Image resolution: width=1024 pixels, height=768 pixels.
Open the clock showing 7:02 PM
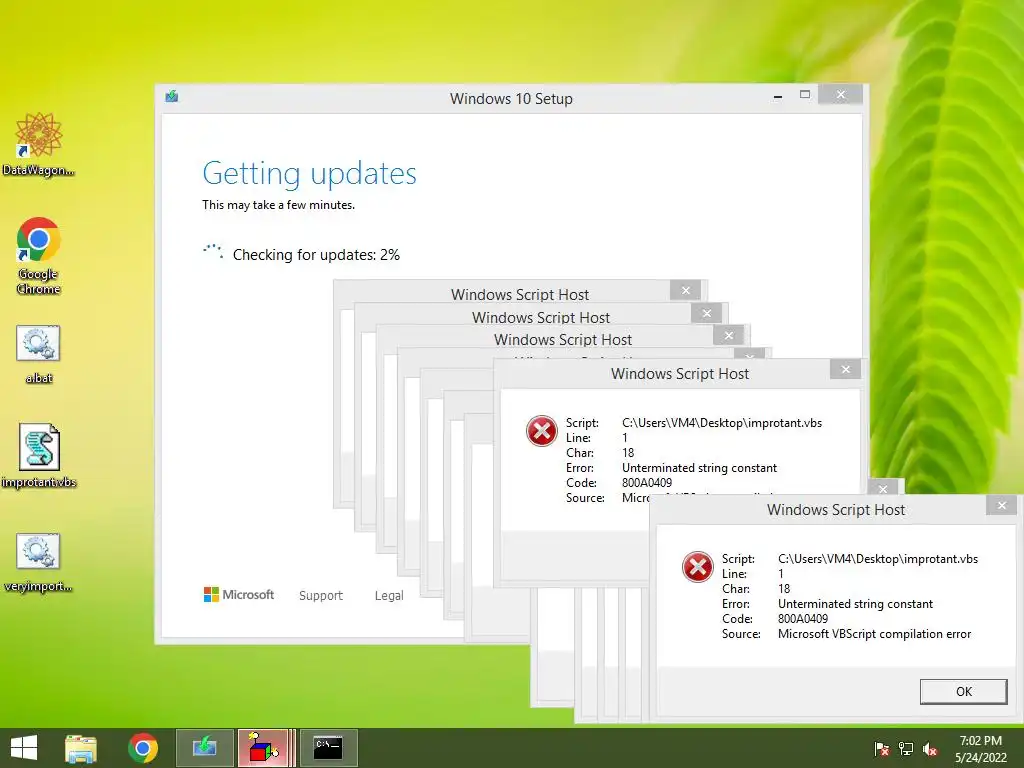[x=980, y=749]
